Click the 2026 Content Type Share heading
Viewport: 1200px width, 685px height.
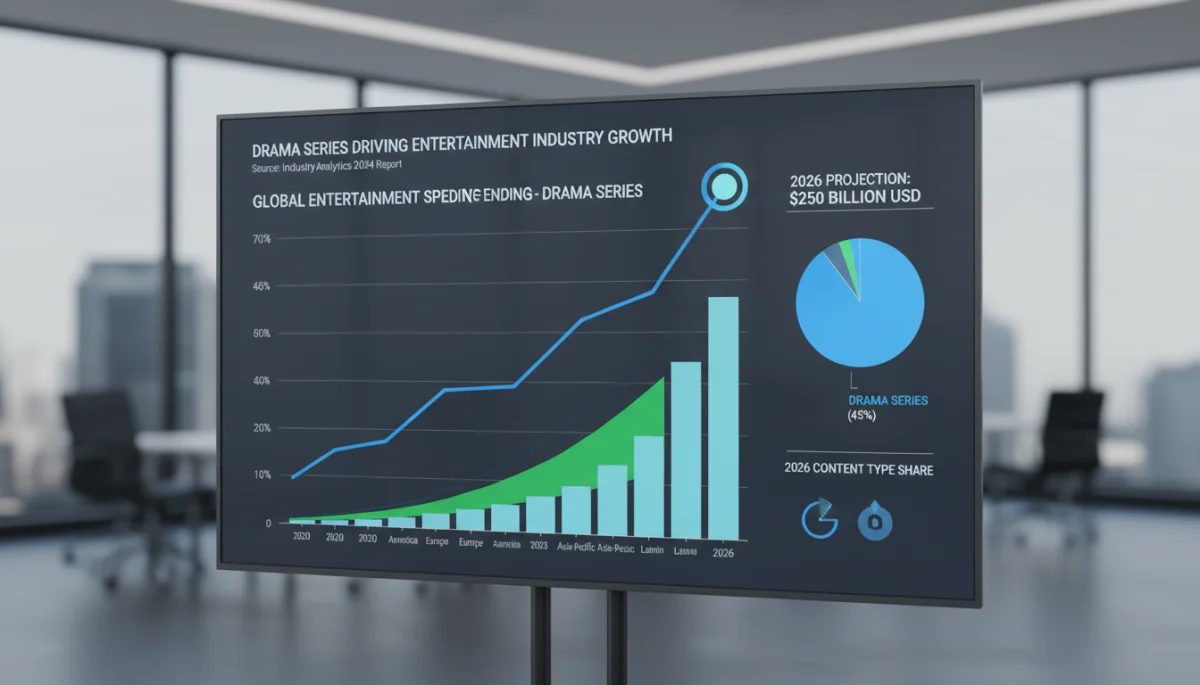pyautogui.click(x=860, y=469)
